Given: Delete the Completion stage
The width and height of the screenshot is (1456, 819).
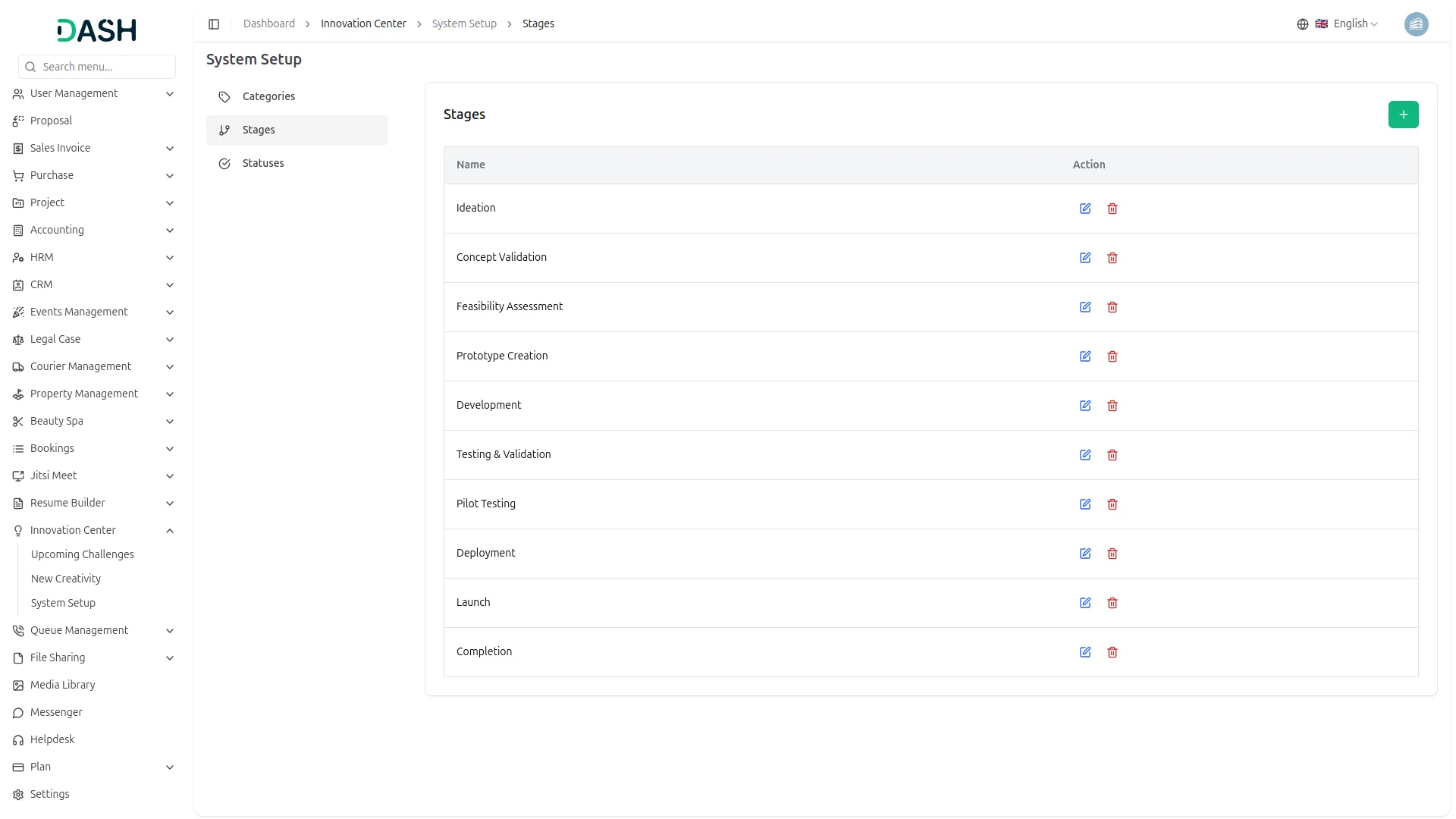Looking at the screenshot, I should tap(1112, 652).
